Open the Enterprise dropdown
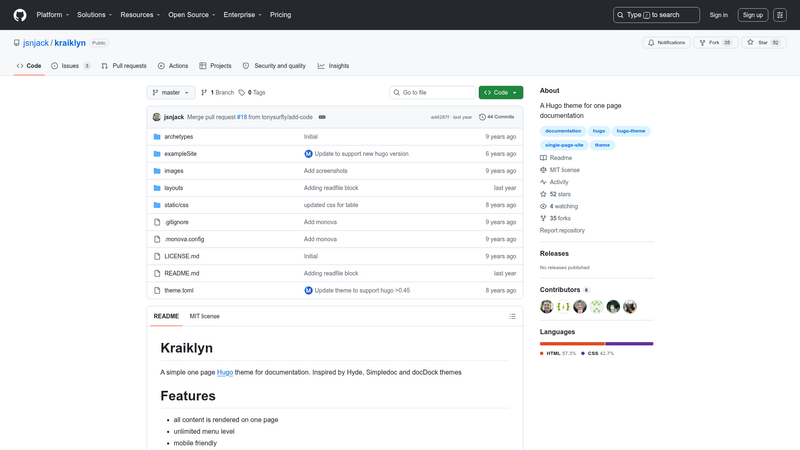800x450 pixels. tap(242, 15)
